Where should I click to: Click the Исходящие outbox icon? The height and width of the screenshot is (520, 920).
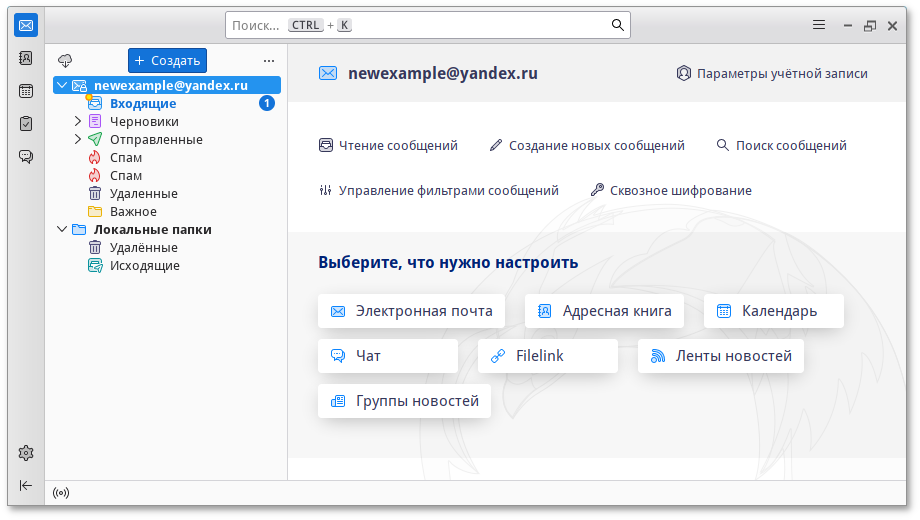[x=95, y=265]
